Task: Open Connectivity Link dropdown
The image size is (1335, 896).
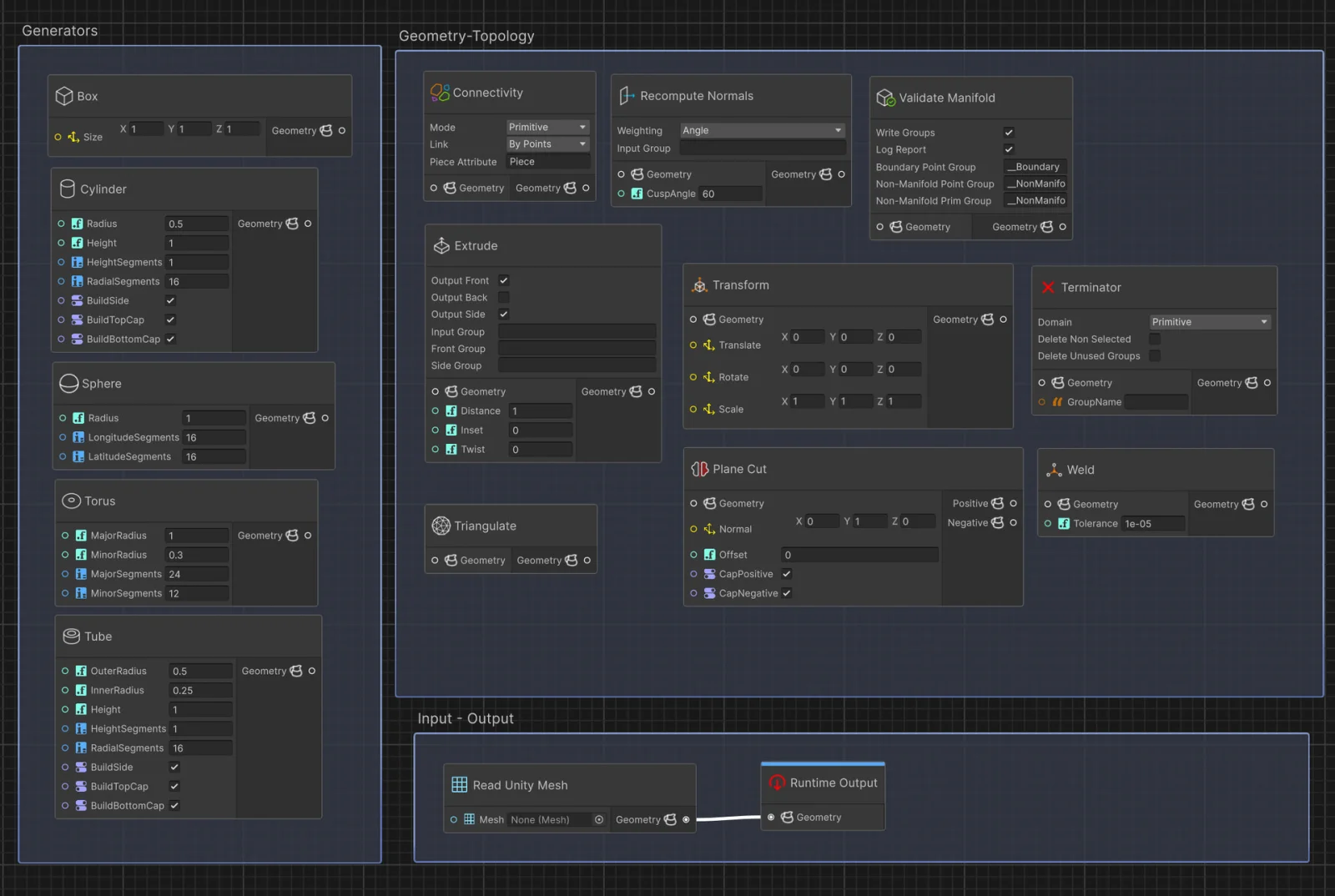Action: point(548,144)
